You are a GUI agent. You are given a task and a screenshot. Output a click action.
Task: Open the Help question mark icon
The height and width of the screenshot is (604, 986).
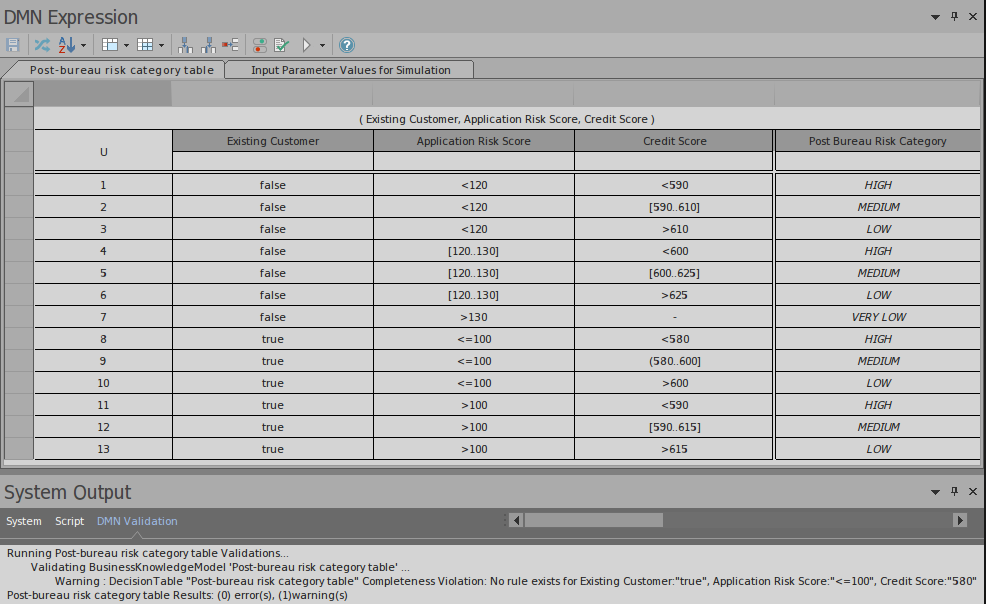click(346, 45)
